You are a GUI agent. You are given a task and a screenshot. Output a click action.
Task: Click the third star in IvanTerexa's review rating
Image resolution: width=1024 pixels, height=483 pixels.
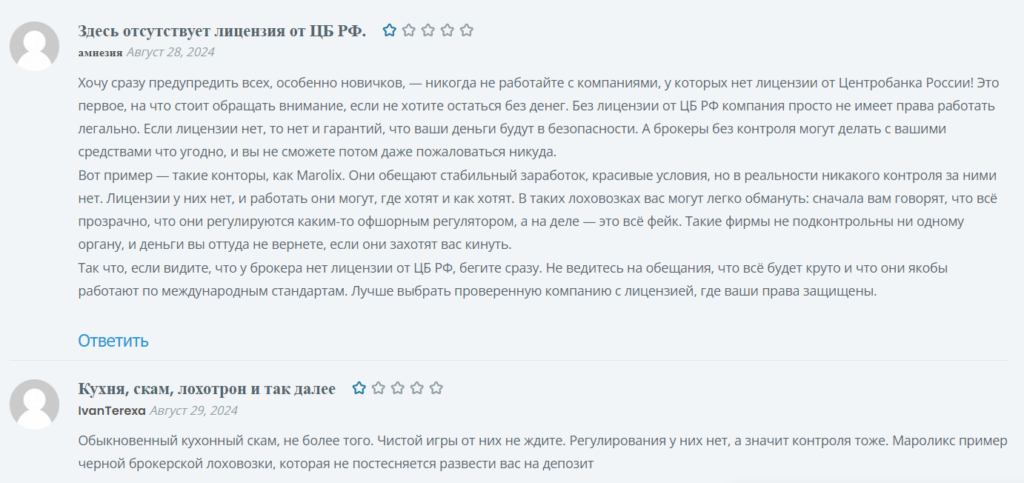[398, 388]
